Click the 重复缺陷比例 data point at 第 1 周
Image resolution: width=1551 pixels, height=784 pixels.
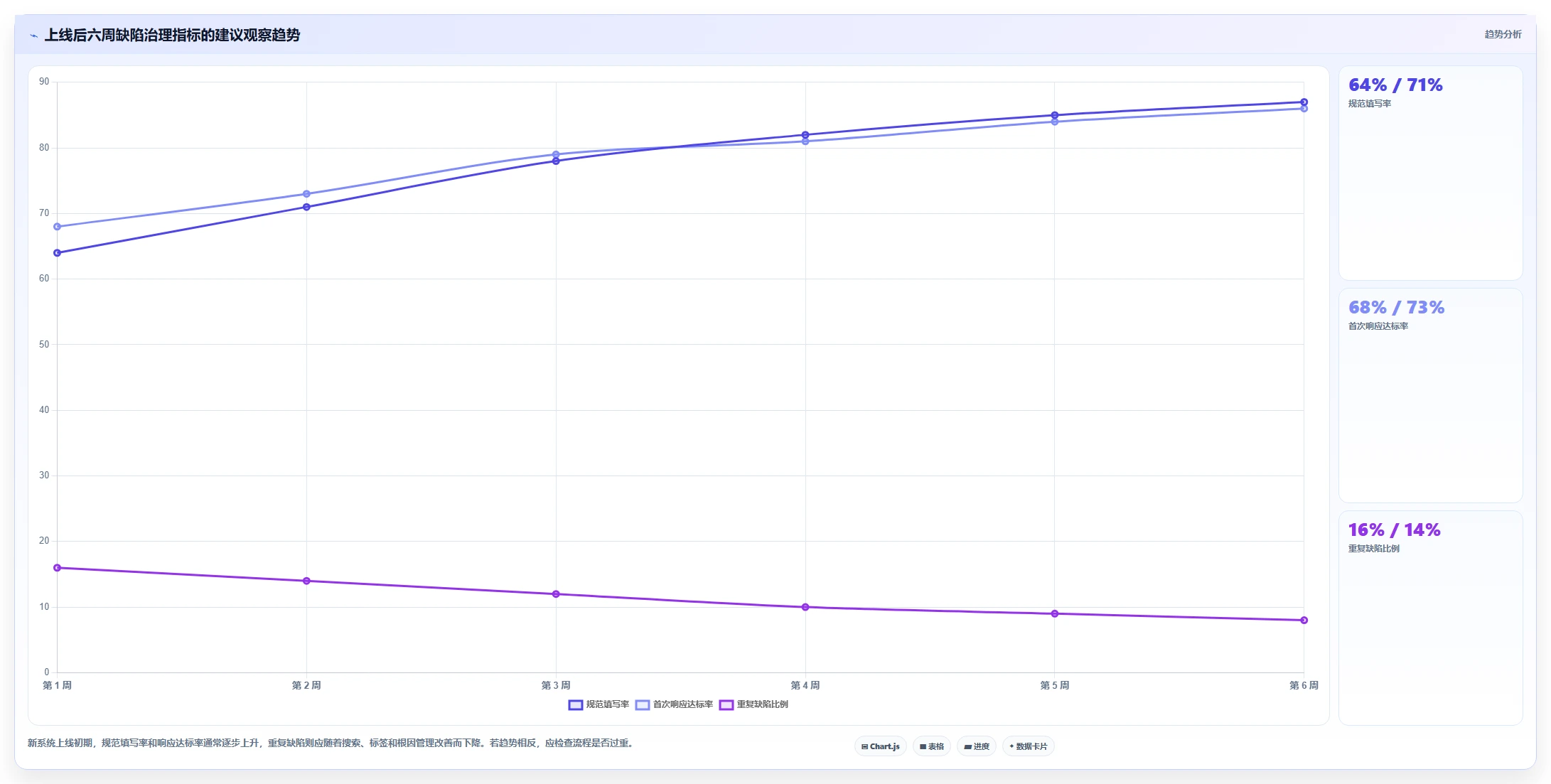[58, 568]
